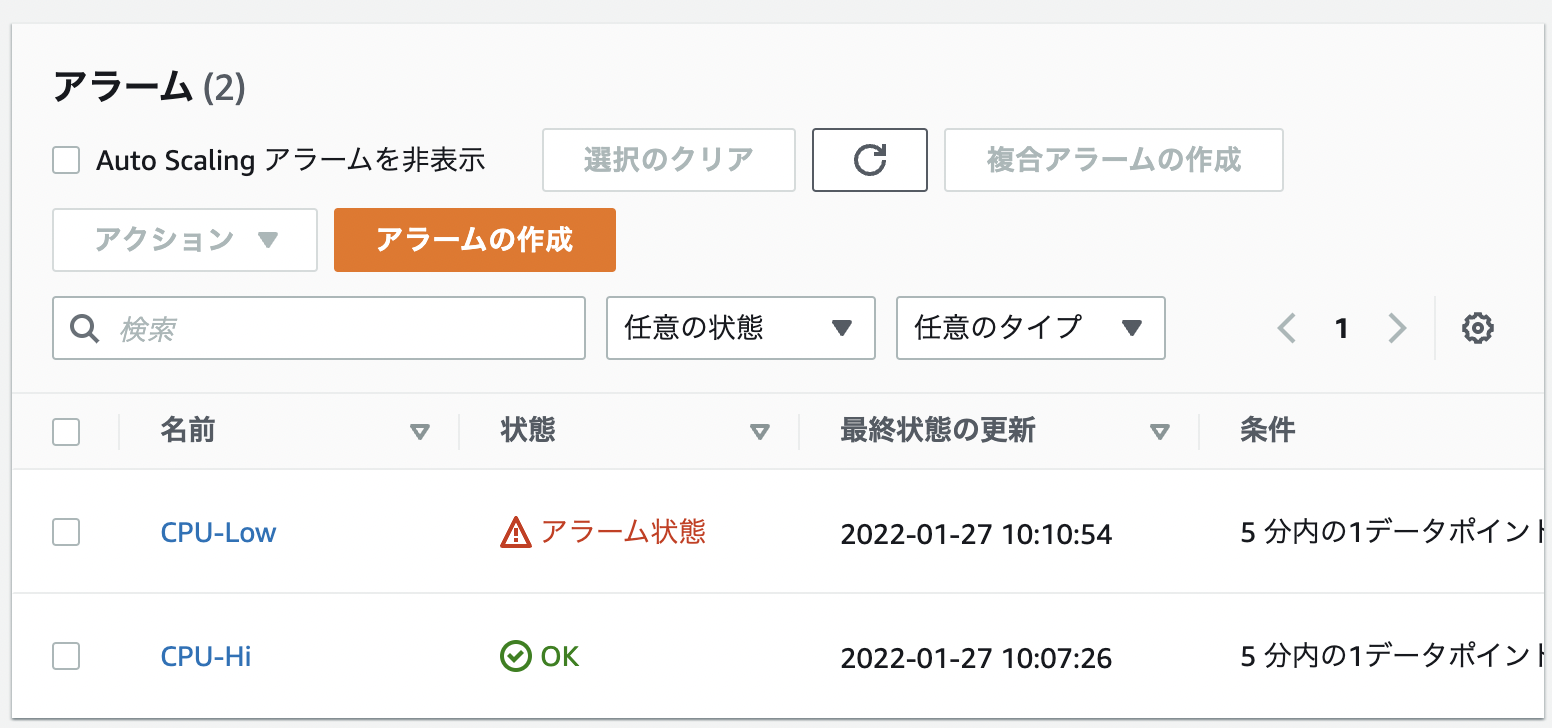Image resolution: width=1552 pixels, height=728 pixels.
Task: Click inside the 検索 search field
Action: tap(300, 328)
